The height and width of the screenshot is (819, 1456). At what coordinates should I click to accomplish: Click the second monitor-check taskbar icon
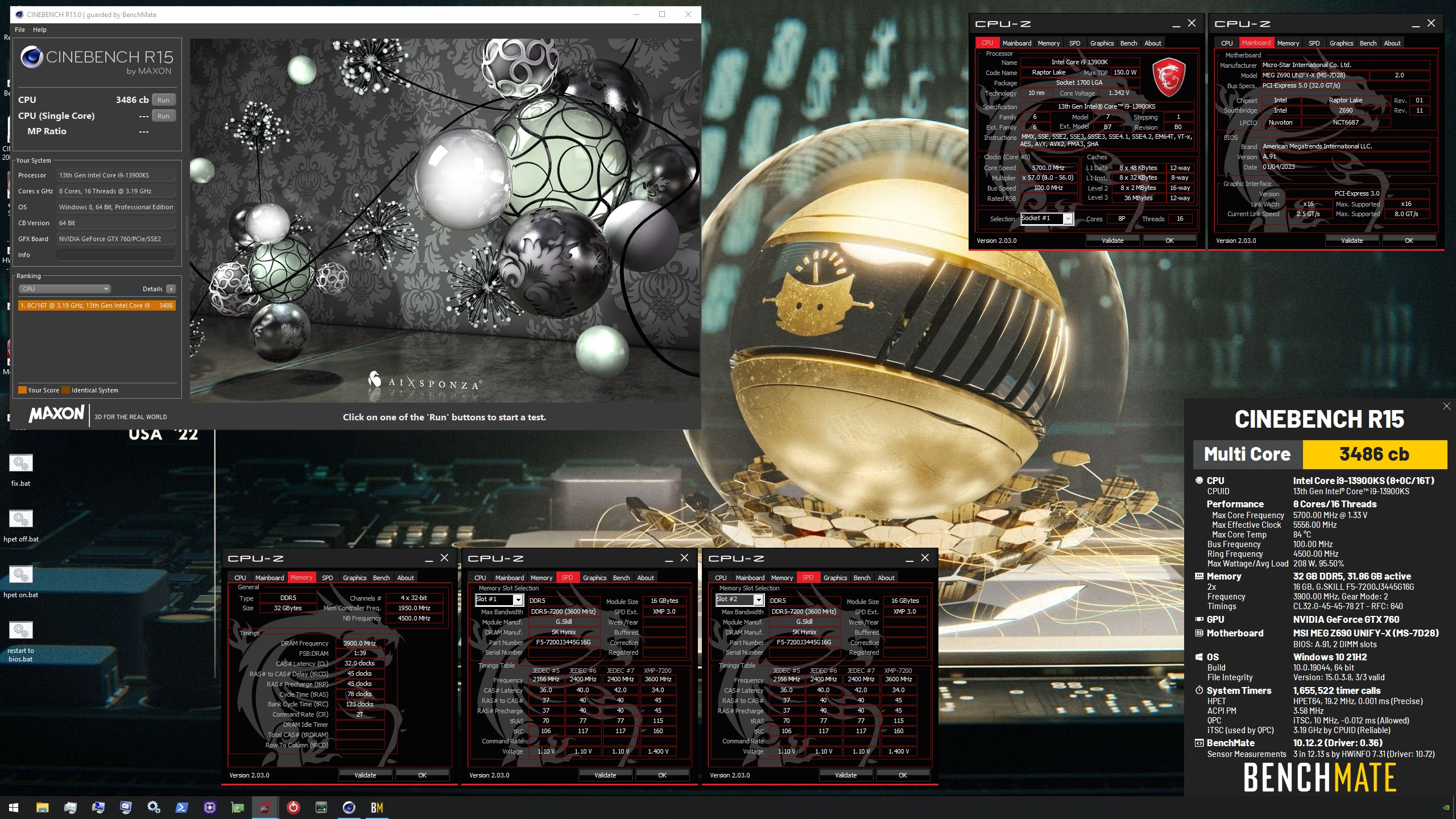point(98,807)
